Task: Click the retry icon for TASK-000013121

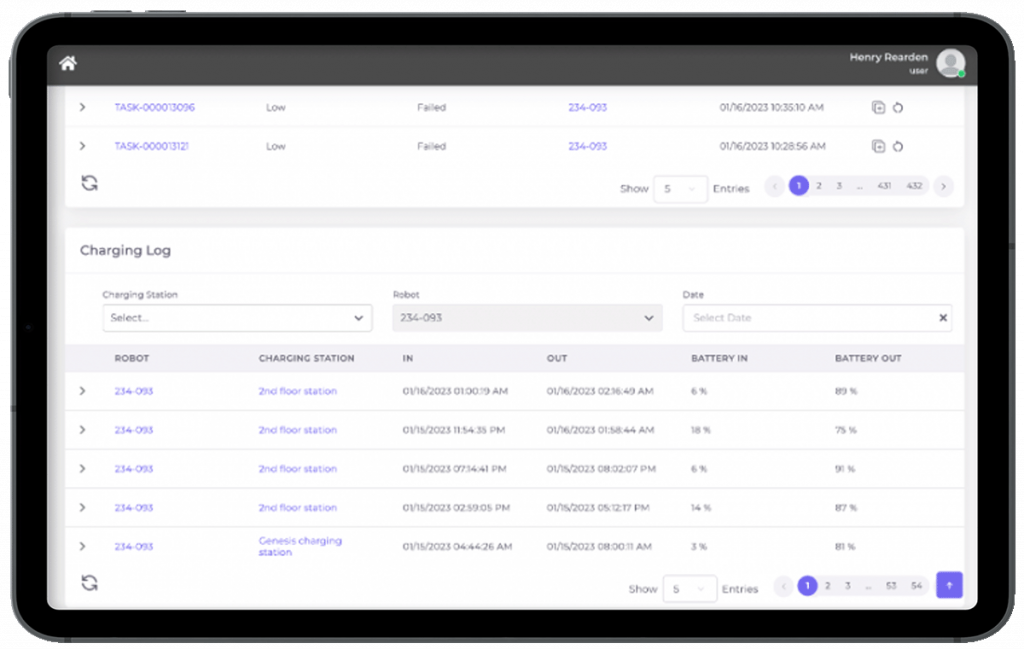Action: 898,147
